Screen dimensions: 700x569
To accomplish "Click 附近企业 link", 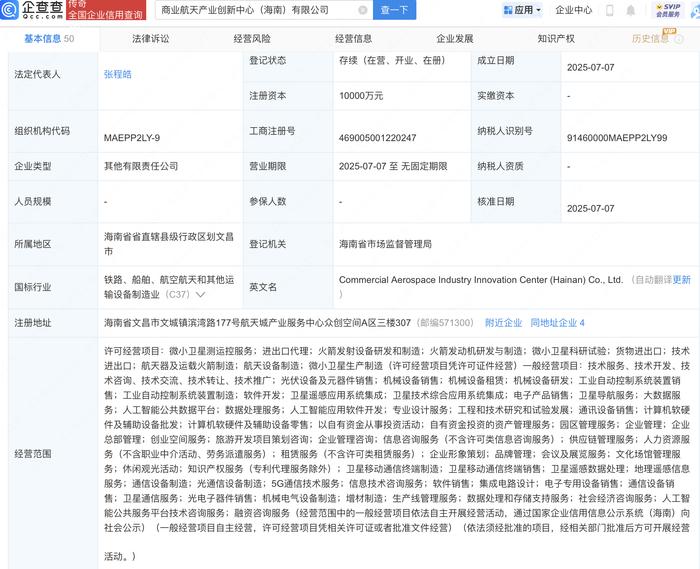I will point(503,323).
